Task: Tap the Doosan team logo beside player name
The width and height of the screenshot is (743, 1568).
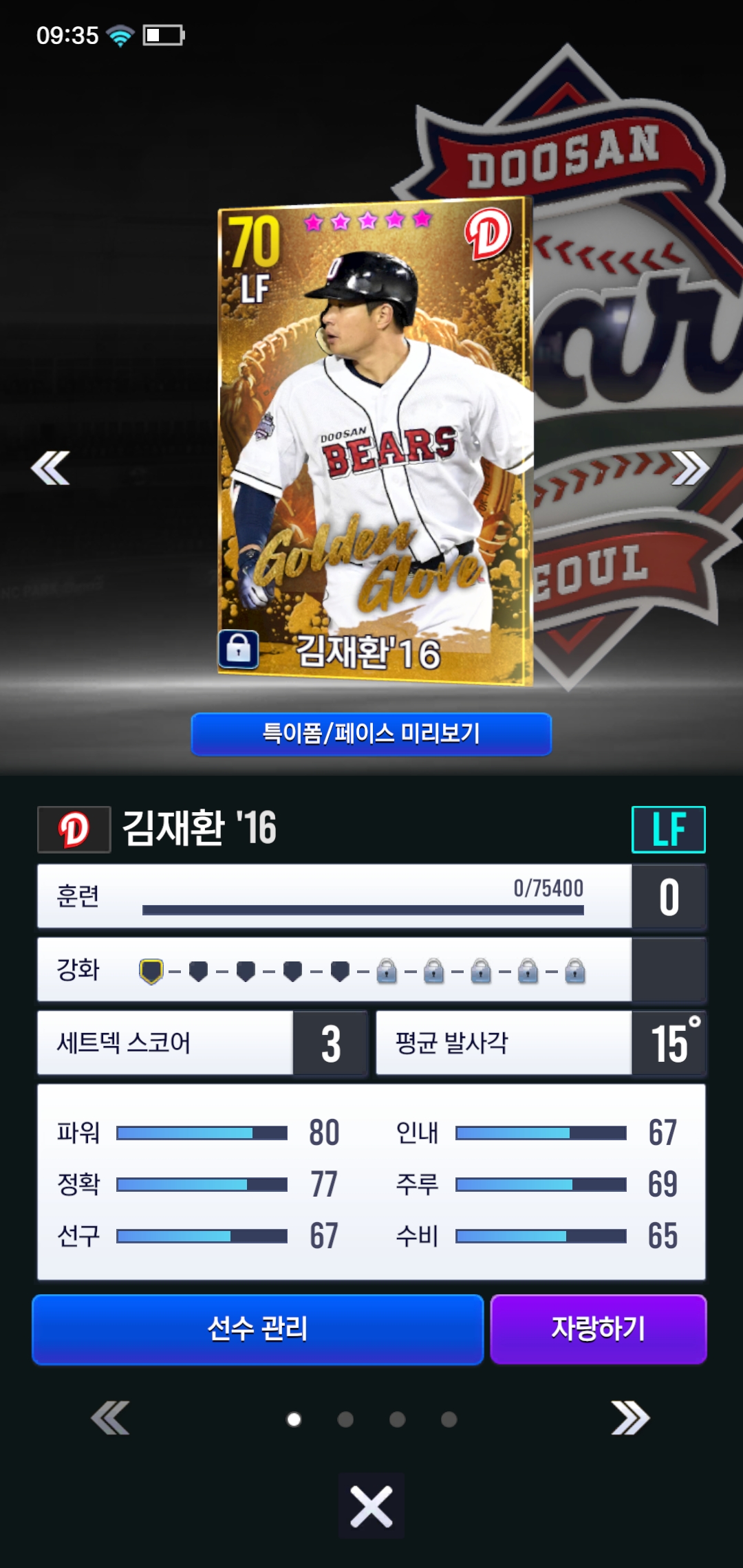Action: [74, 829]
